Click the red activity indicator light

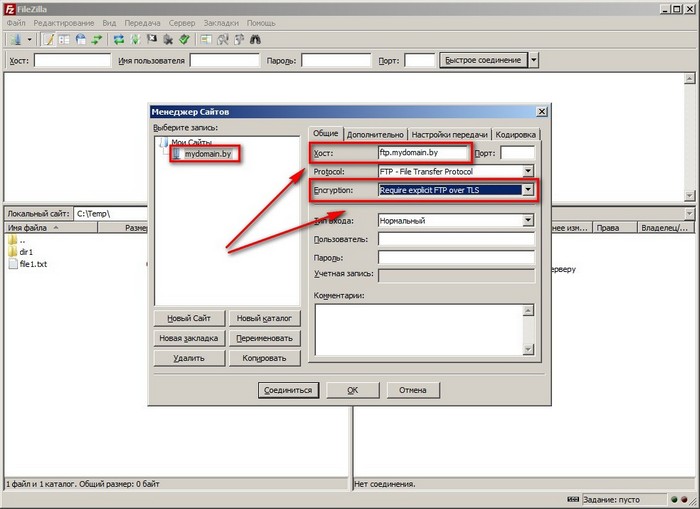click(x=684, y=499)
